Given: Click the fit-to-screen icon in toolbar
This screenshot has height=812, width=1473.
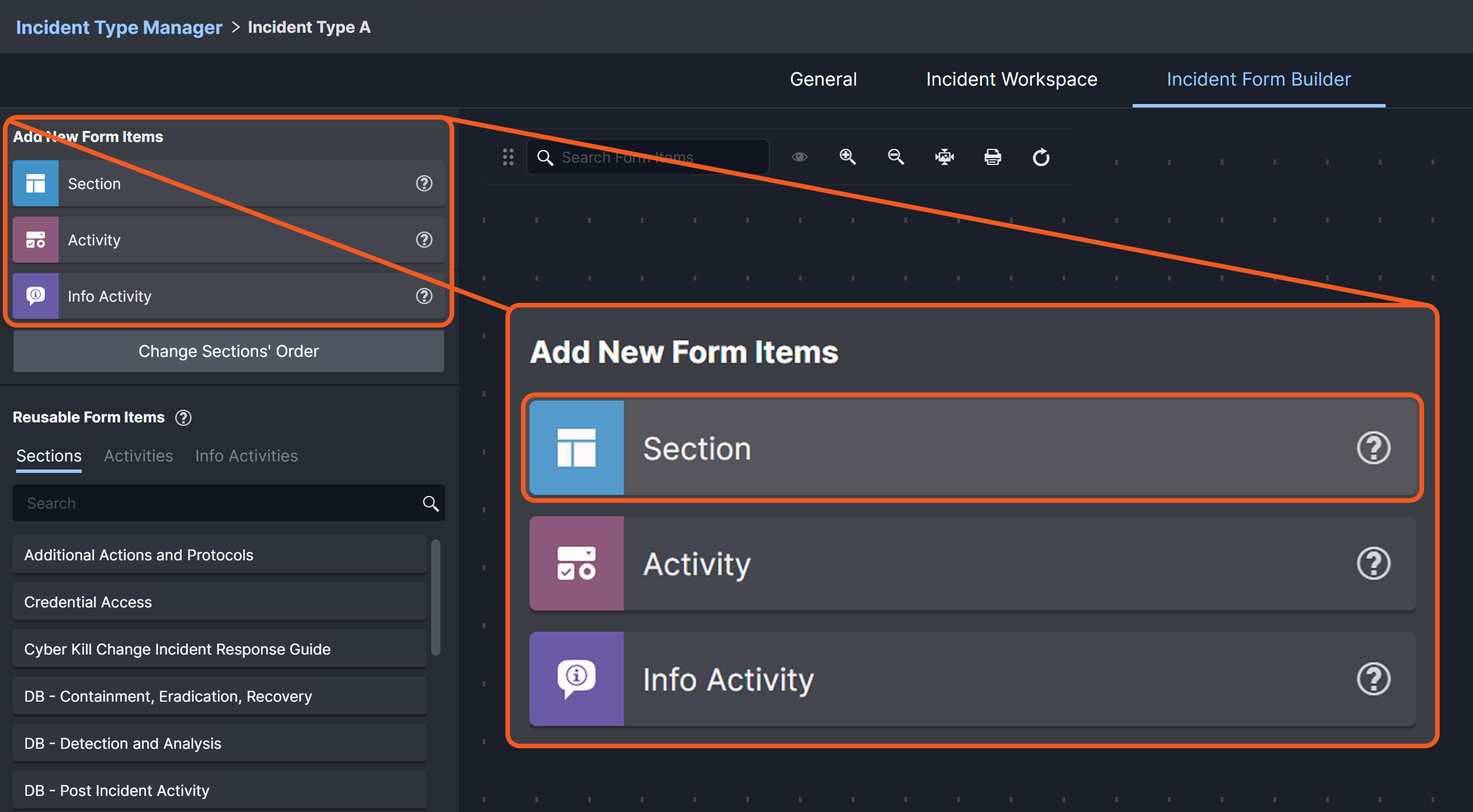Looking at the screenshot, I should click(944, 157).
